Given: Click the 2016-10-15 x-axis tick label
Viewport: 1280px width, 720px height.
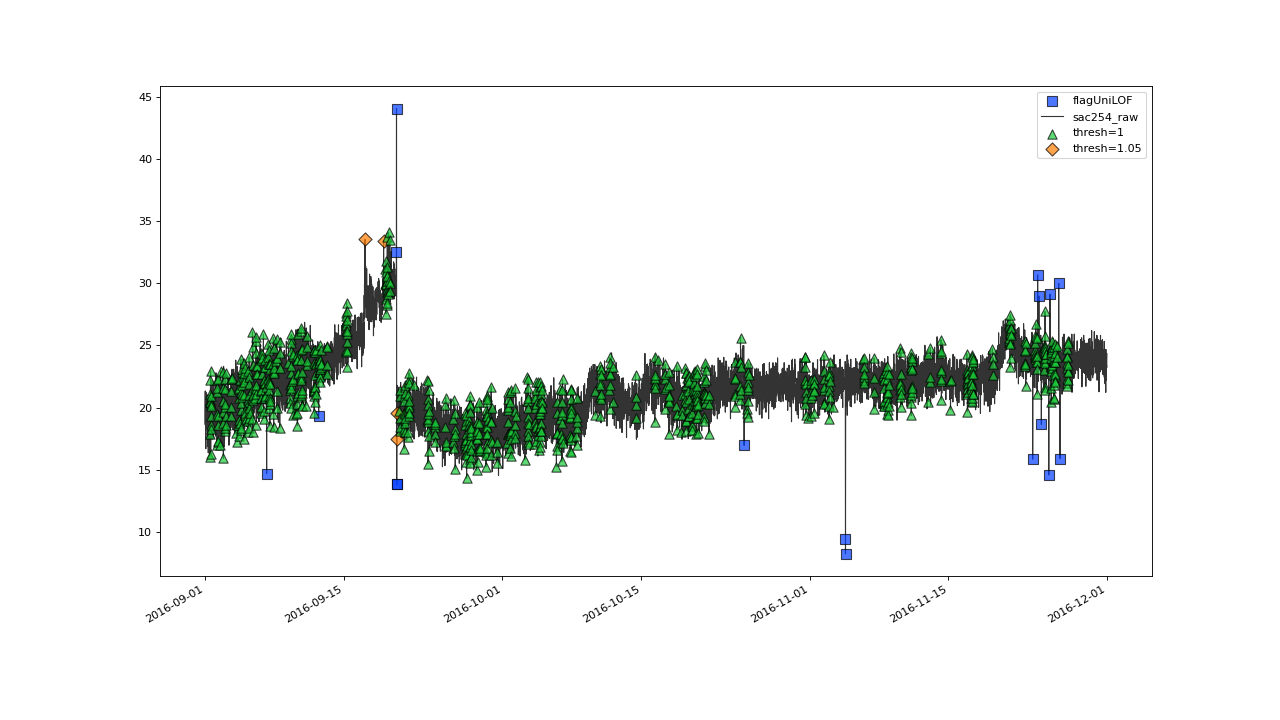Looking at the screenshot, I should coord(611,604).
